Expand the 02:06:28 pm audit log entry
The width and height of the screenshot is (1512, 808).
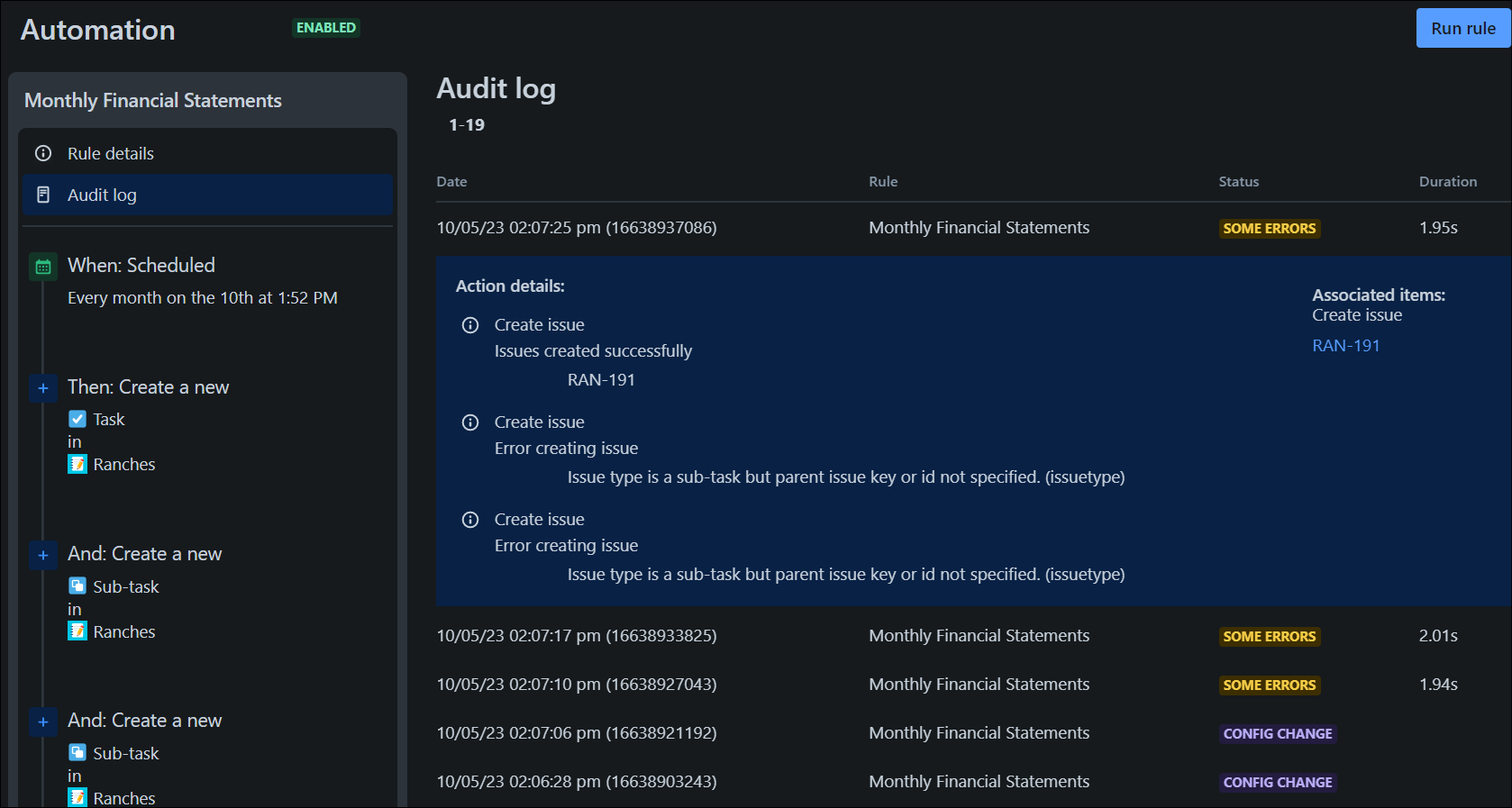(973, 782)
